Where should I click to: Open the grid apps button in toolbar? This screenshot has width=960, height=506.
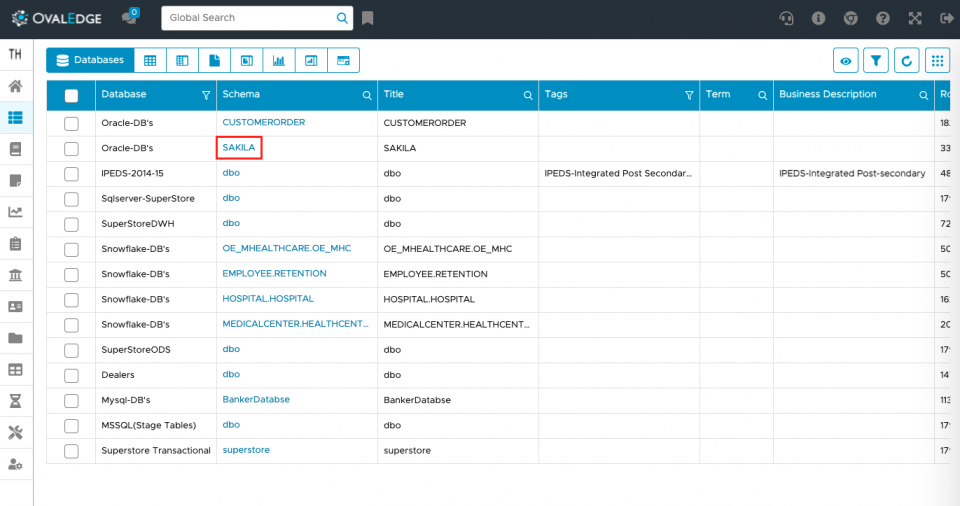click(937, 61)
